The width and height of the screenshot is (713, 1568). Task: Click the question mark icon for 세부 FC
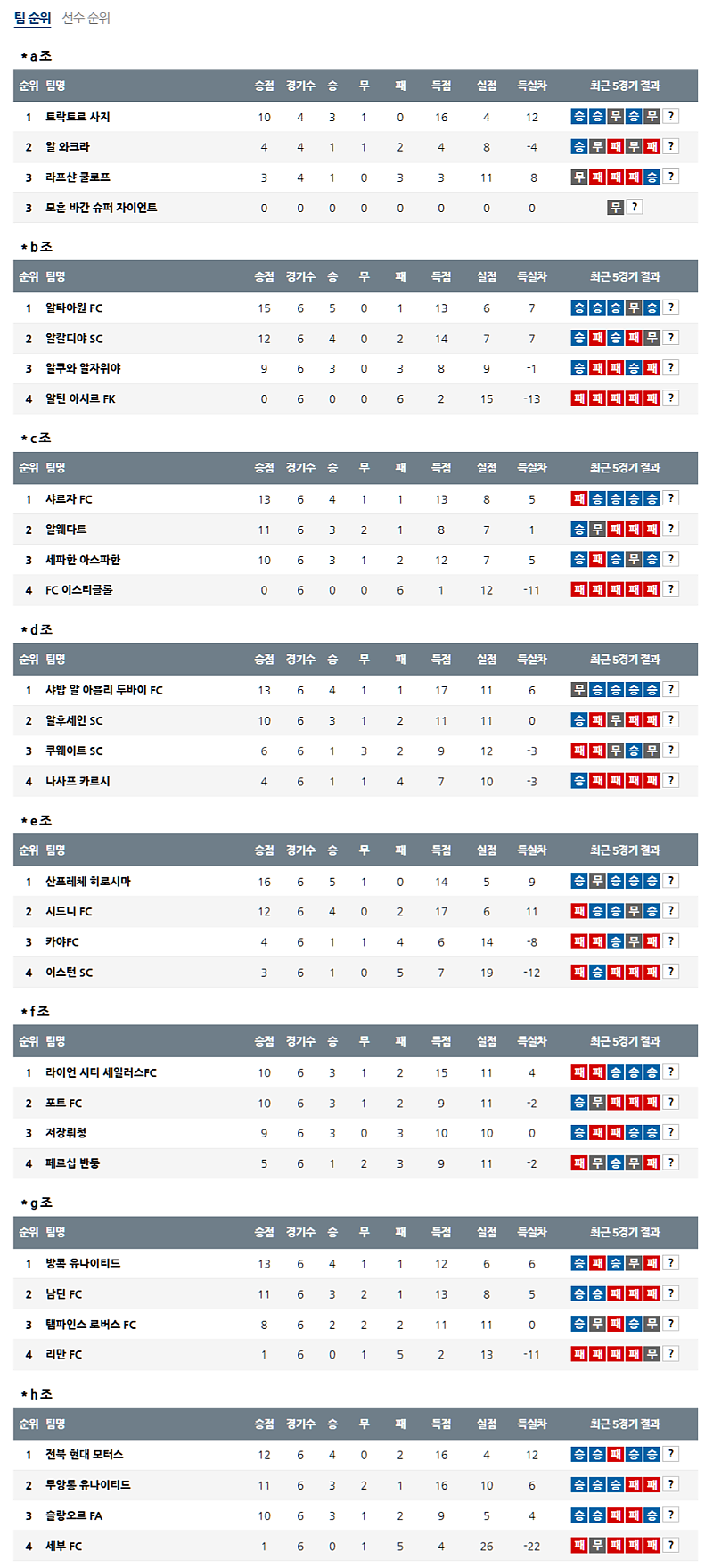click(x=671, y=1545)
